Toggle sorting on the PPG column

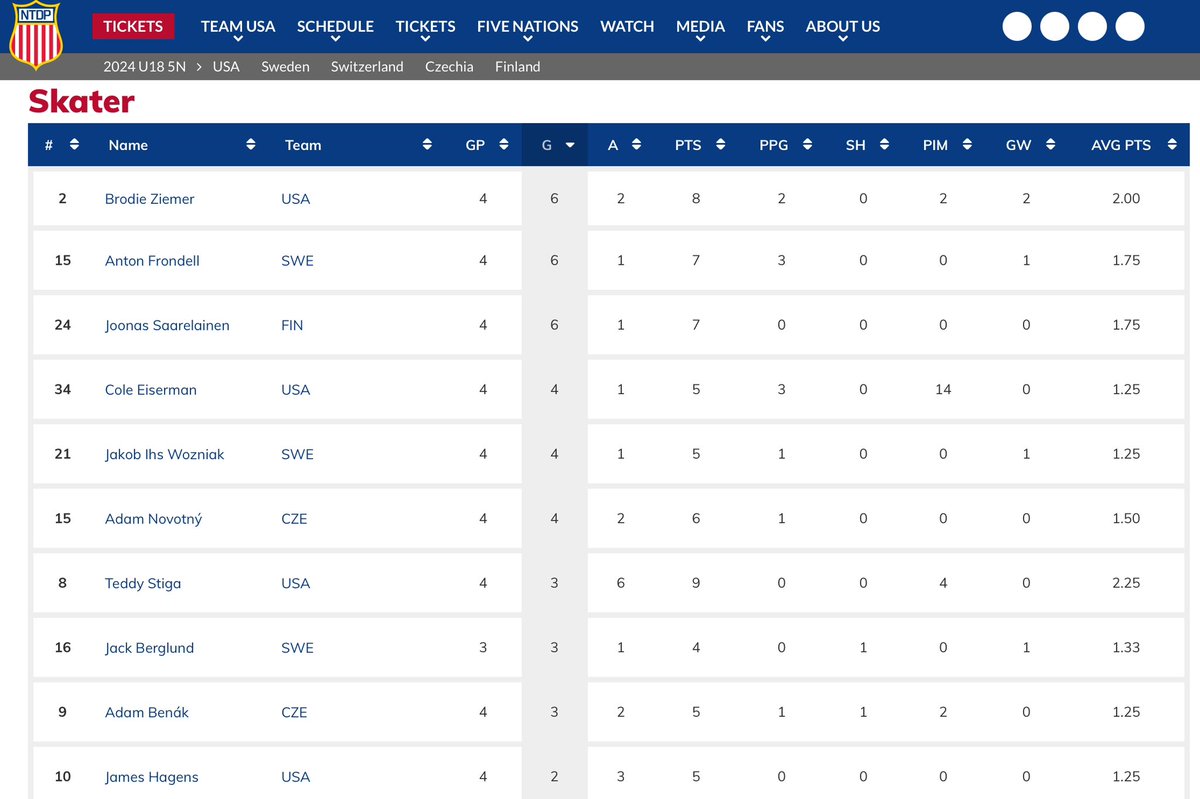[806, 144]
